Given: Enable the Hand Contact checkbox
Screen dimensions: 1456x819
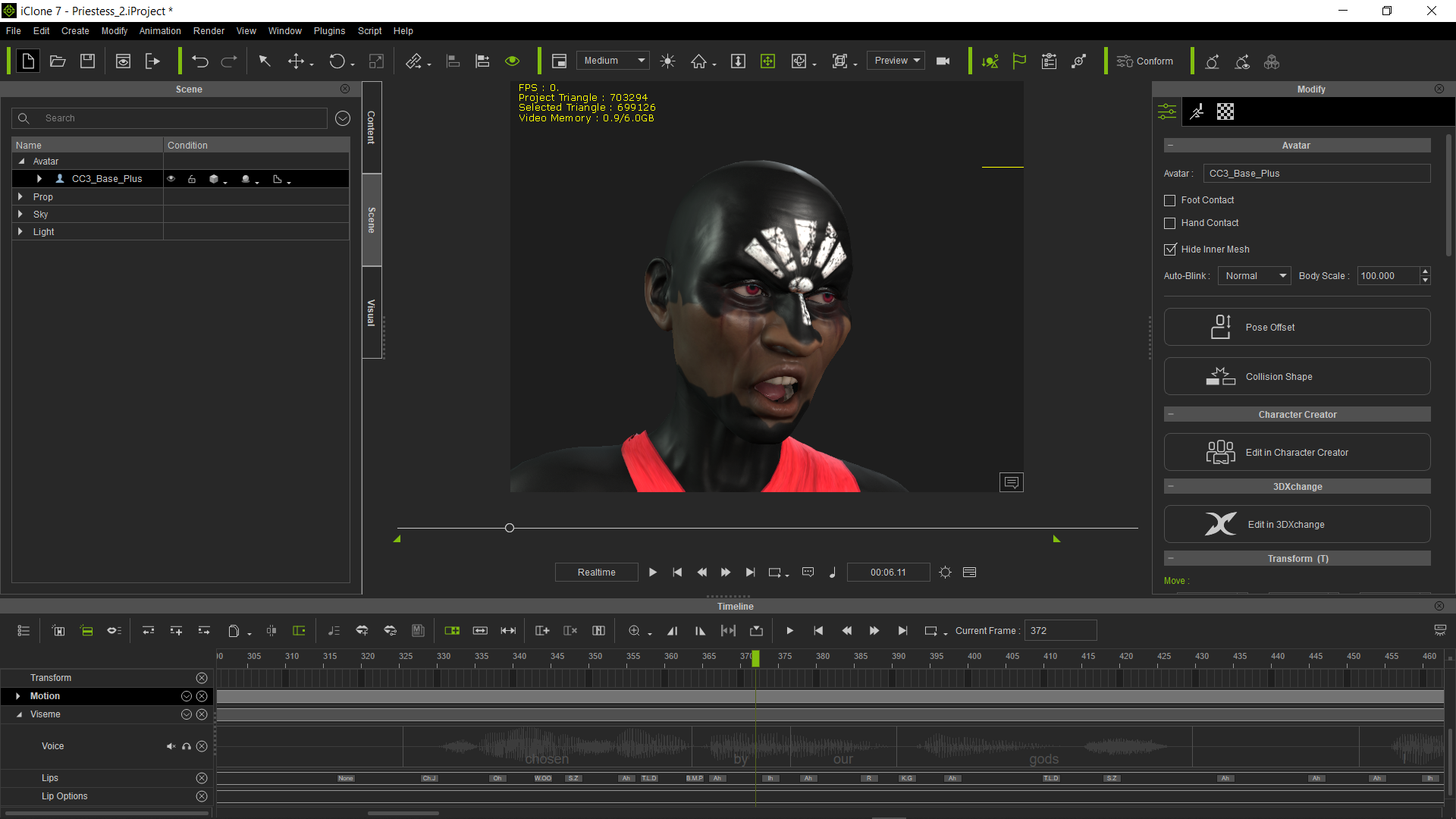Looking at the screenshot, I should pyautogui.click(x=1169, y=224).
